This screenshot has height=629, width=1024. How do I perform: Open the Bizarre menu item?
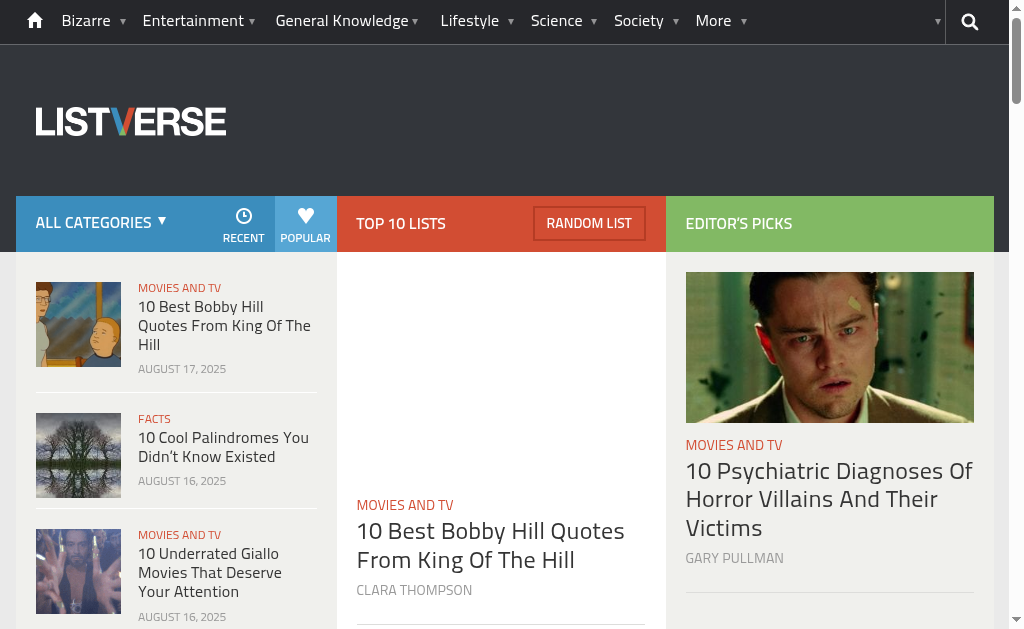click(86, 21)
